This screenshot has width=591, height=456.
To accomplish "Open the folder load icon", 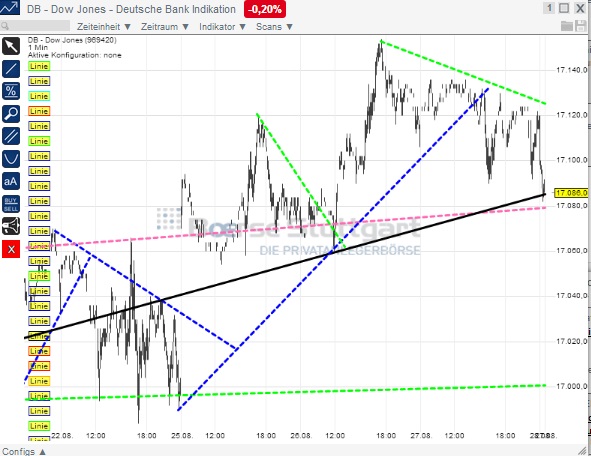I will (567, 26).
